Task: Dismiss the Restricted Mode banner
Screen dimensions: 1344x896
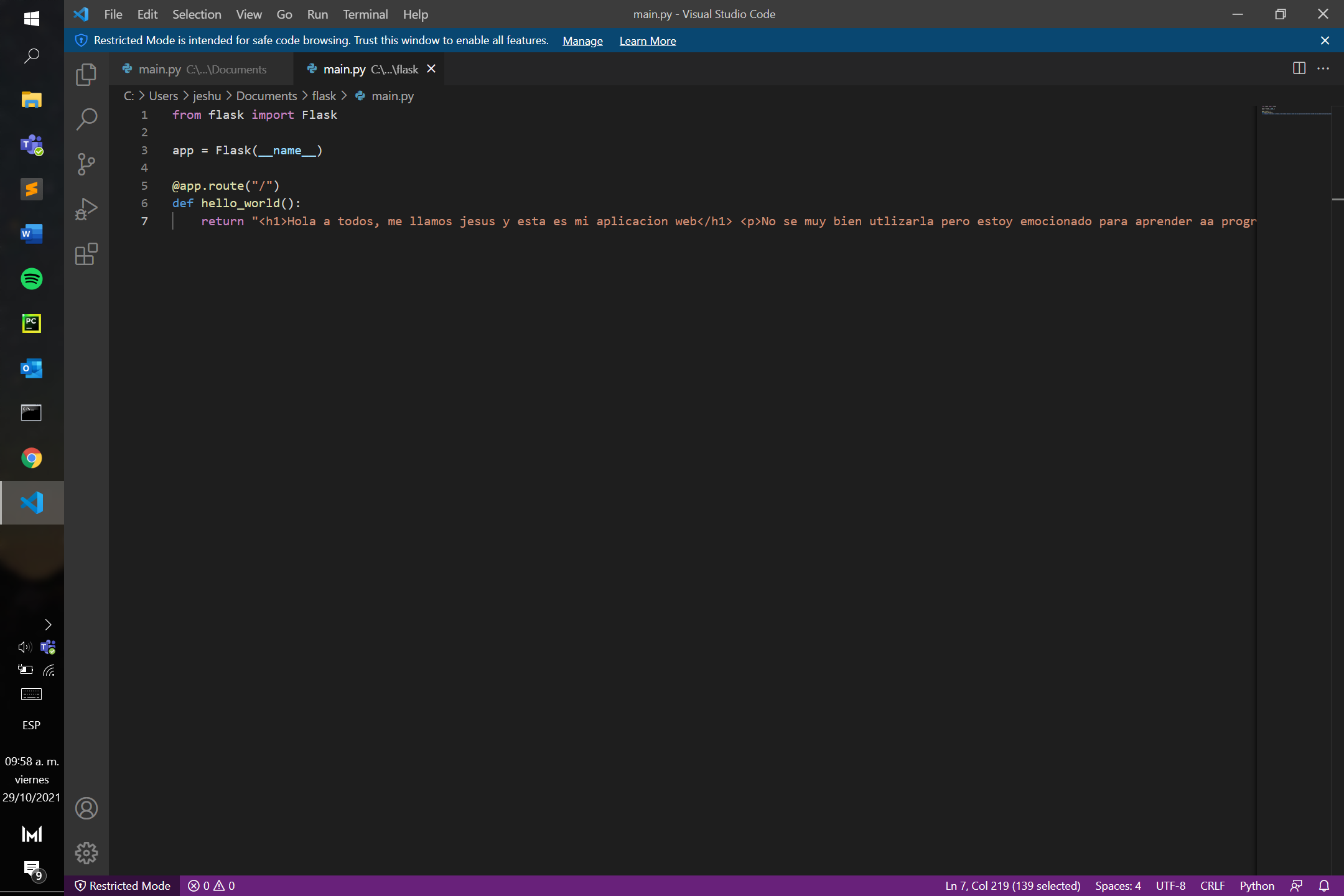Action: pos(1325,40)
